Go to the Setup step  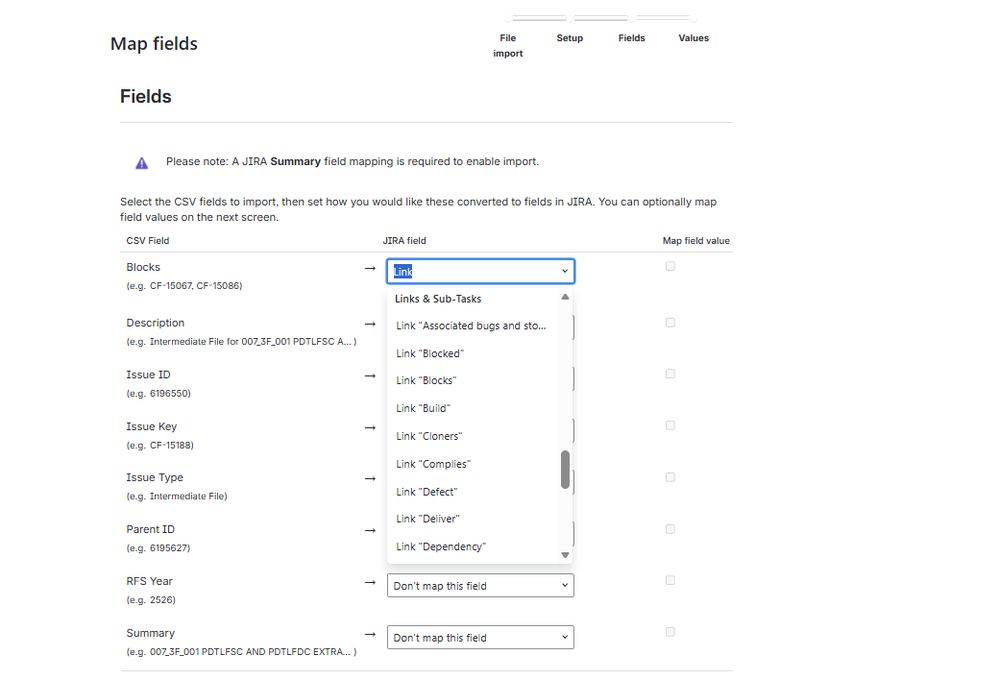point(569,37)
